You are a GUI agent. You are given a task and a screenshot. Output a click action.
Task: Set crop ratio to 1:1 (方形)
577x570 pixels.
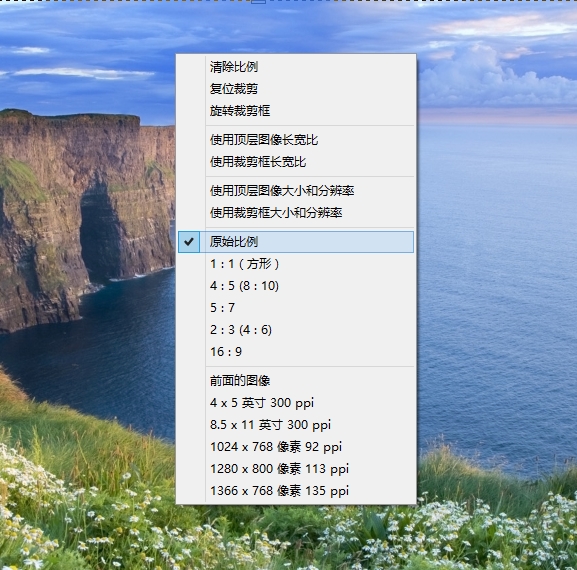pyautogui.click(x=296, y=264)
